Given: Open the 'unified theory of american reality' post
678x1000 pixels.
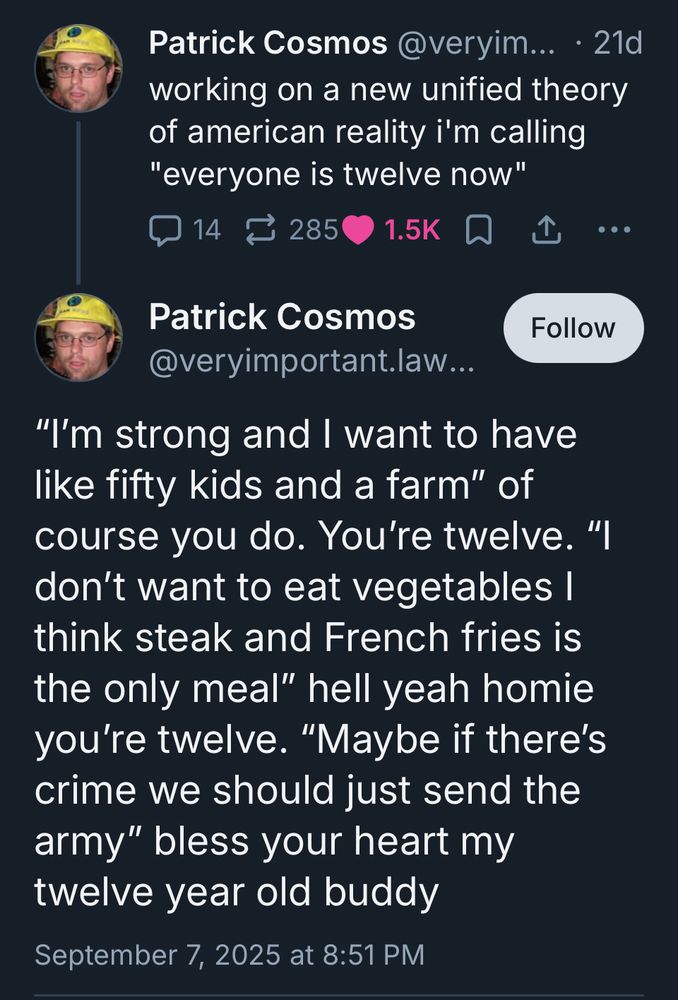Looking at the screenshot, I should point(387,132).
